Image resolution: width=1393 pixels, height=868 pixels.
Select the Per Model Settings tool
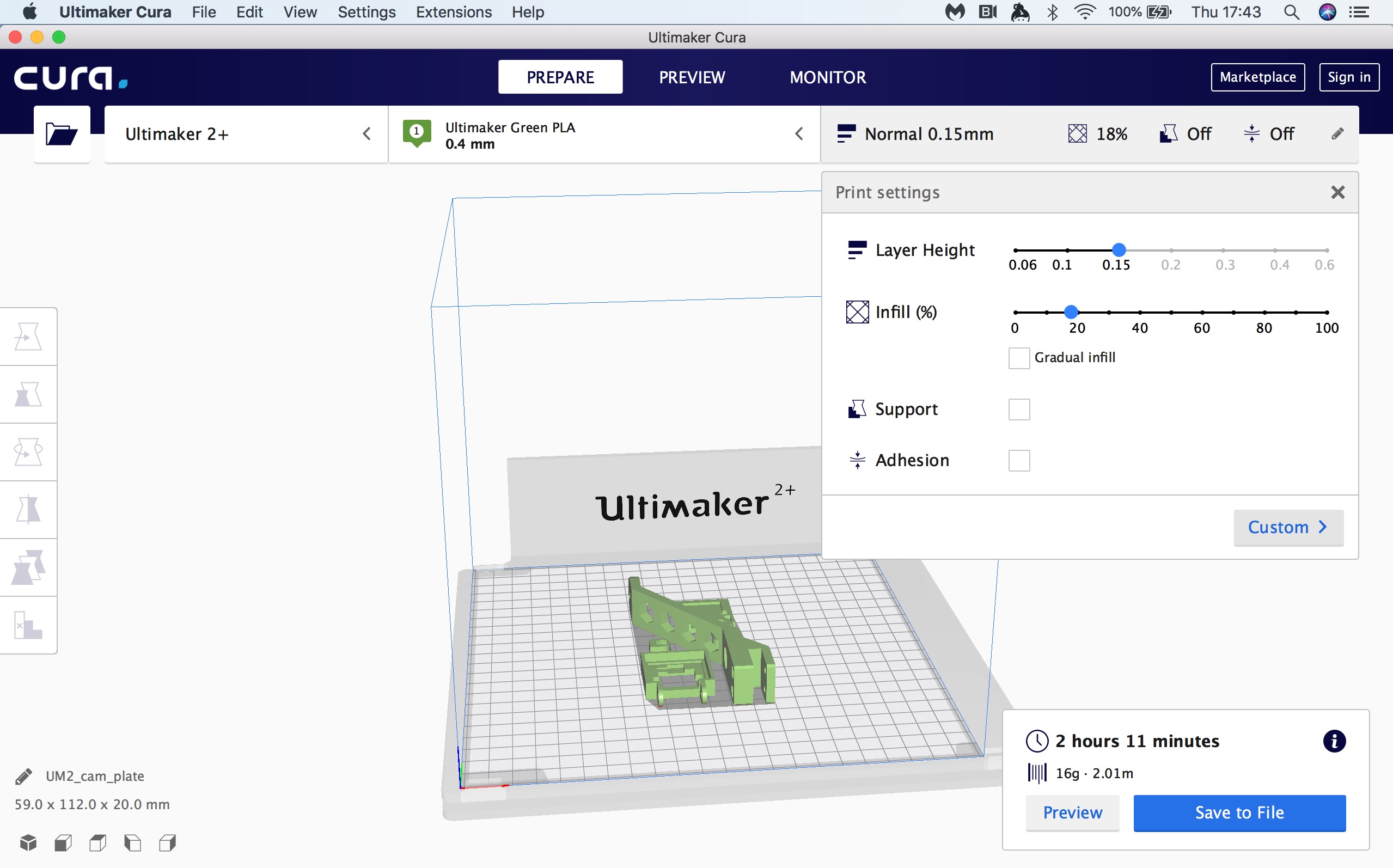point(28,568)
